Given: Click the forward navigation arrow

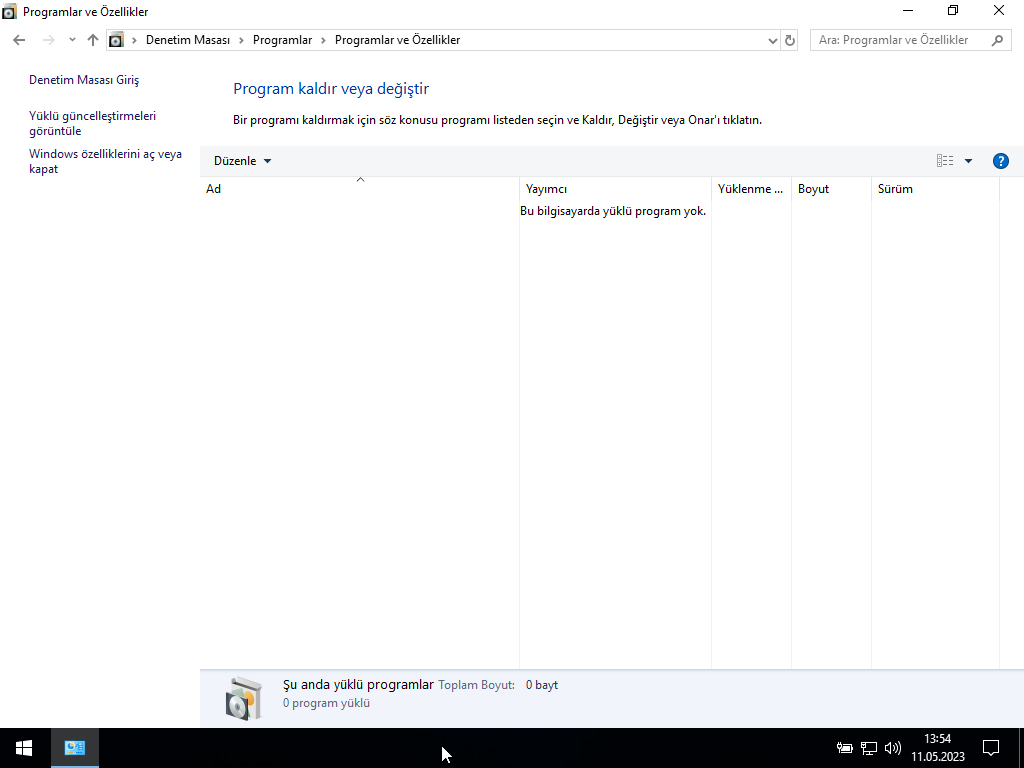Looking at the screenshot, I should 48,40.
